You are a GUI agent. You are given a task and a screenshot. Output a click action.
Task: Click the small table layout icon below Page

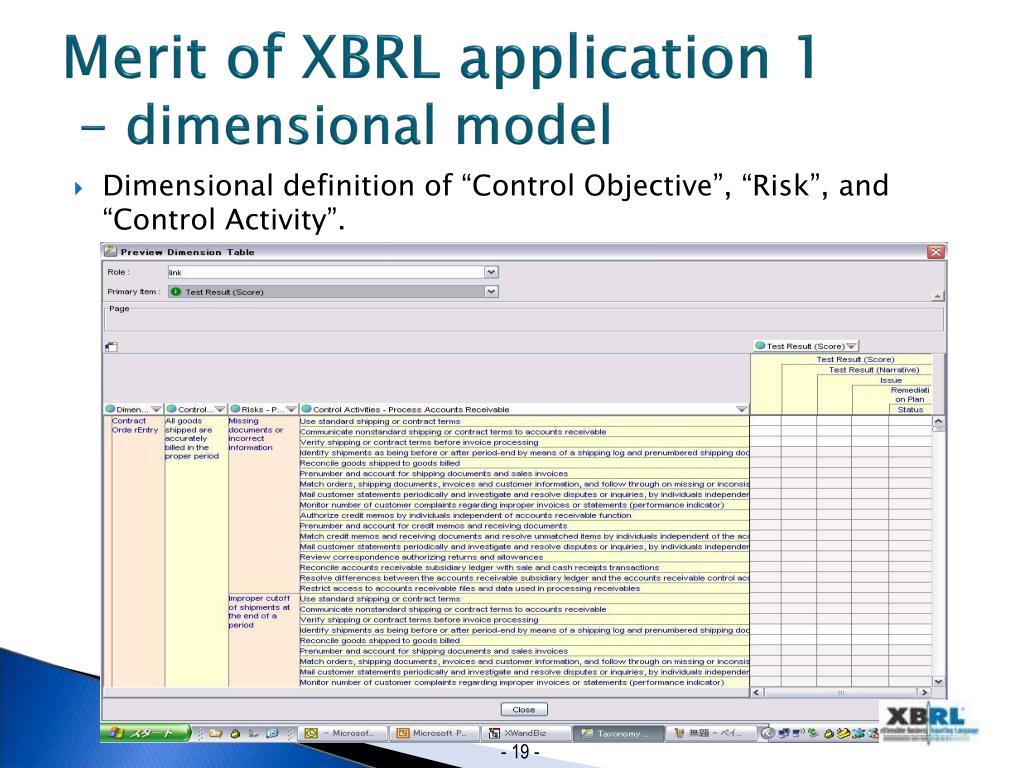pyautogui.click(x=111, y=347)
